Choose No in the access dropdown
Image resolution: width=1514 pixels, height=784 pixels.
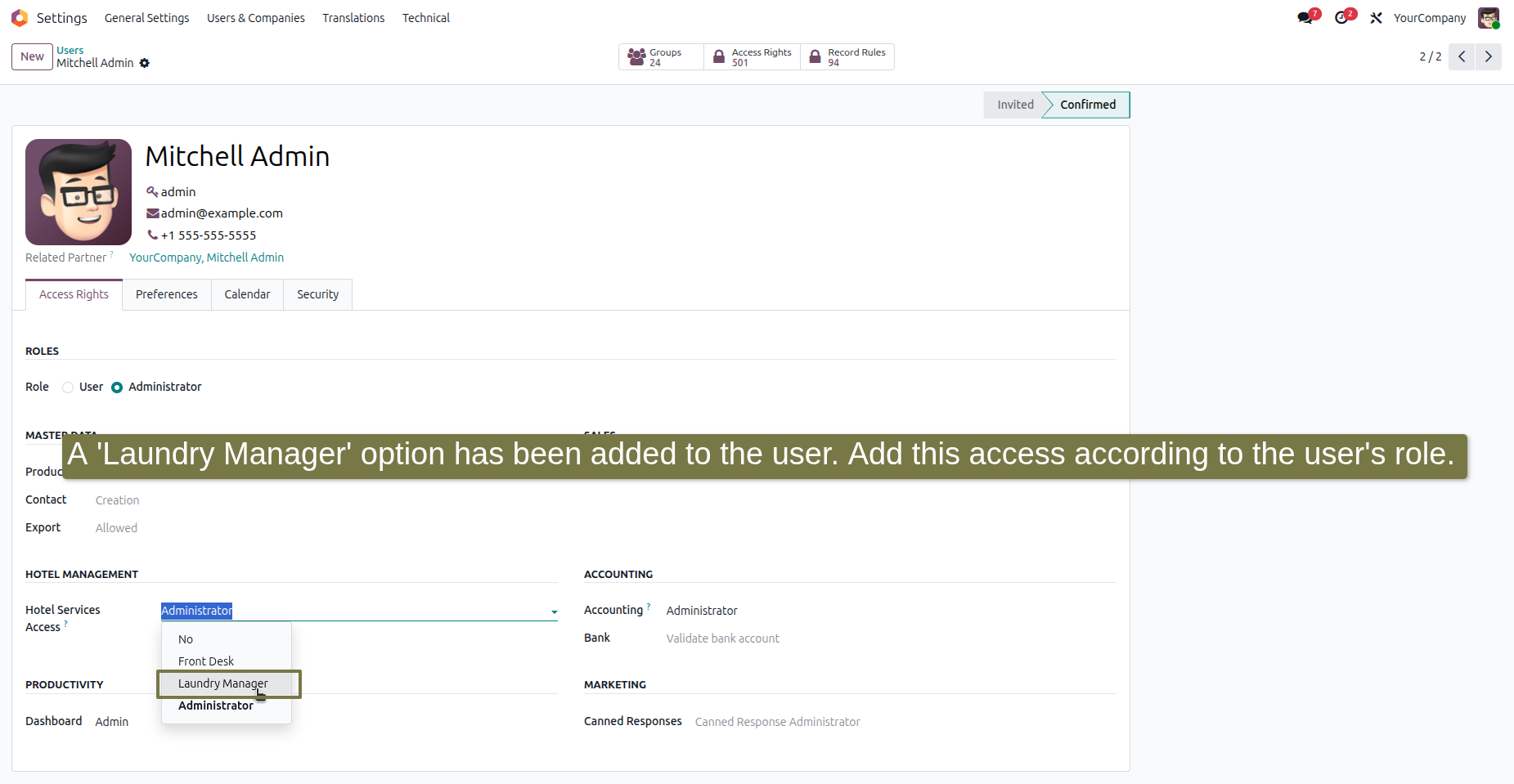[x=227, y=639]
